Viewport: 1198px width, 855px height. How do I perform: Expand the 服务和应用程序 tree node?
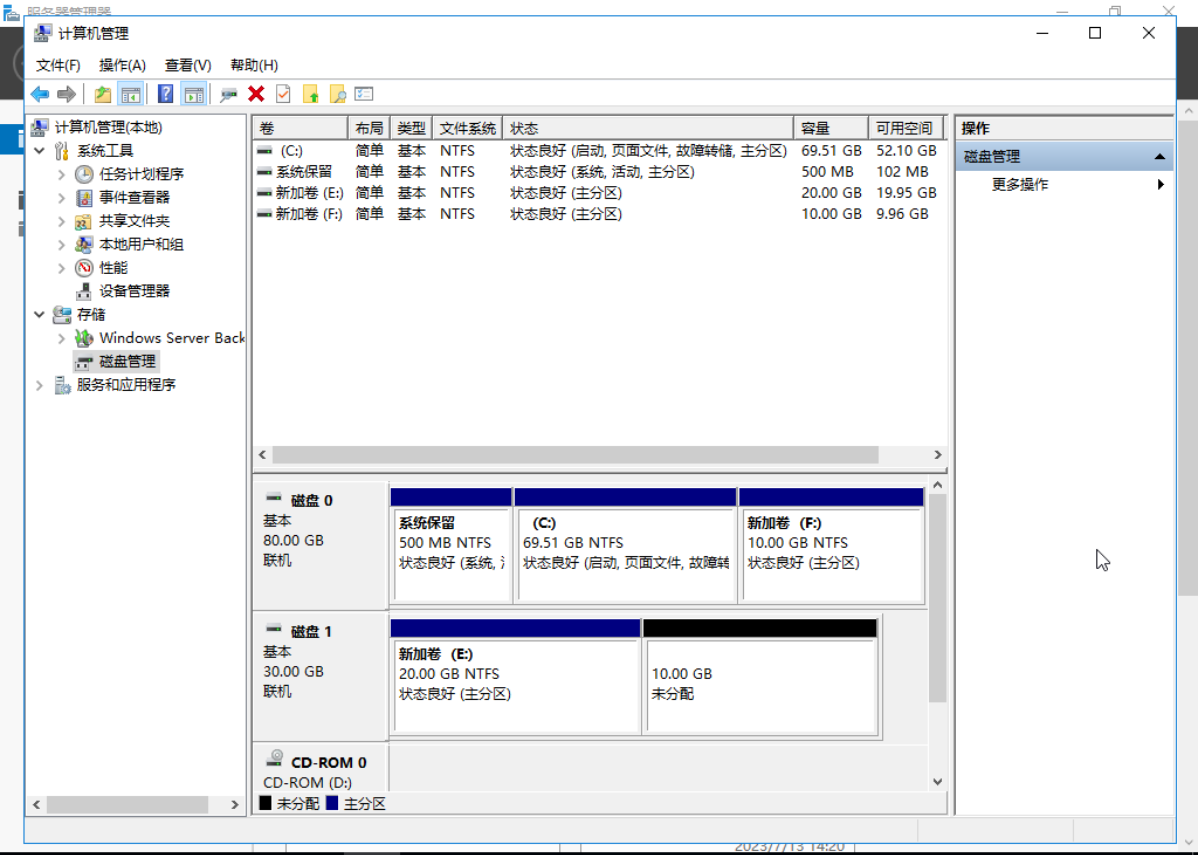(40, 385)
